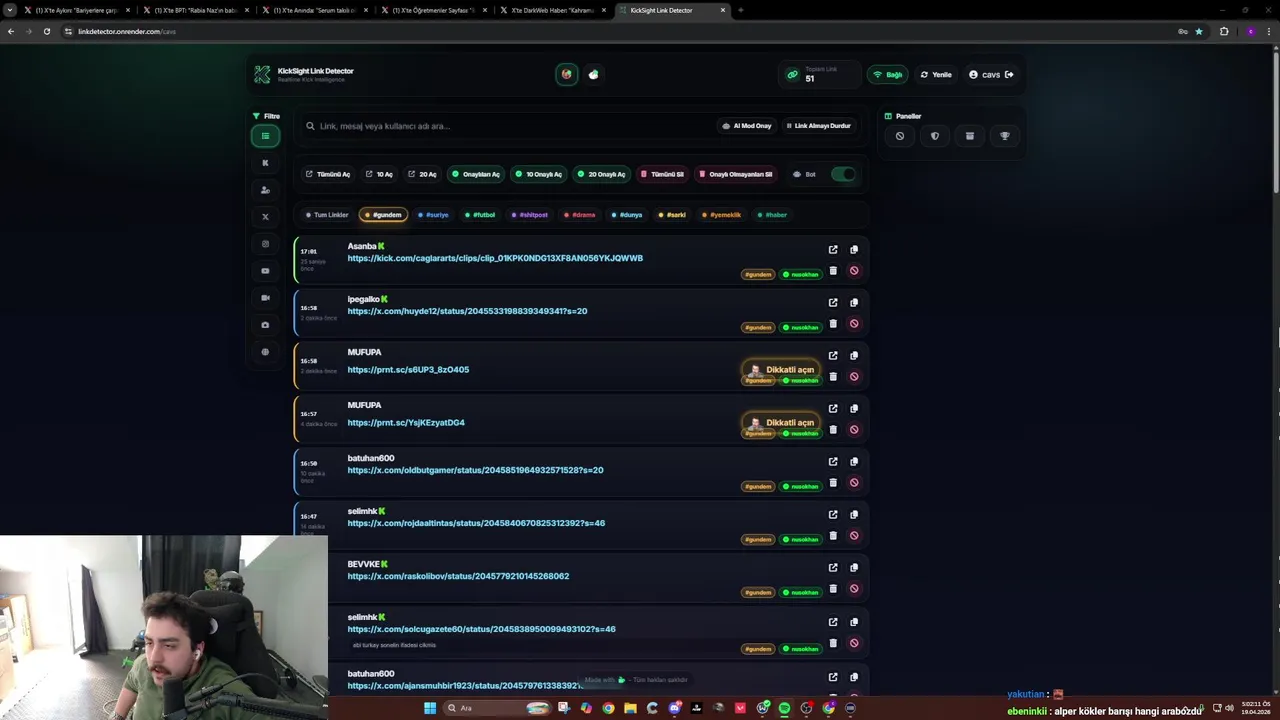Select the #drama category chip
Image resolution: width=1280 pixels, height=720 pixels.
(579, 215)
